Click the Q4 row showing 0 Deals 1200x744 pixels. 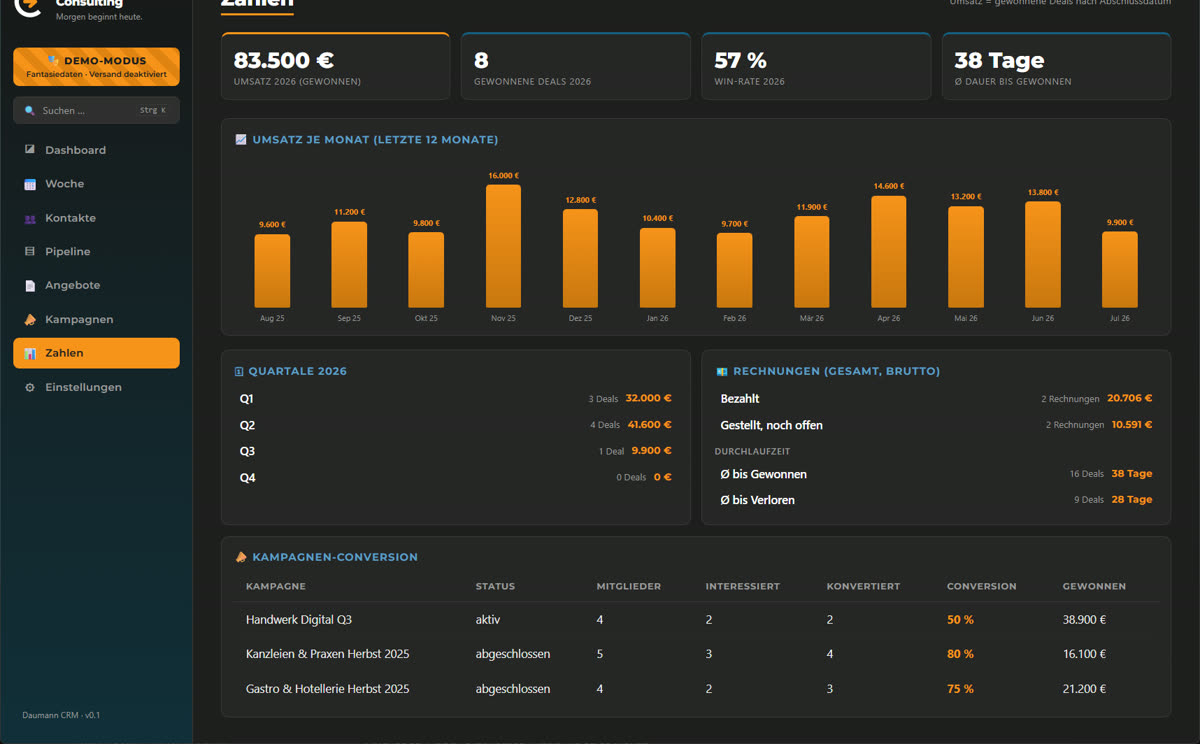[455, 478]
